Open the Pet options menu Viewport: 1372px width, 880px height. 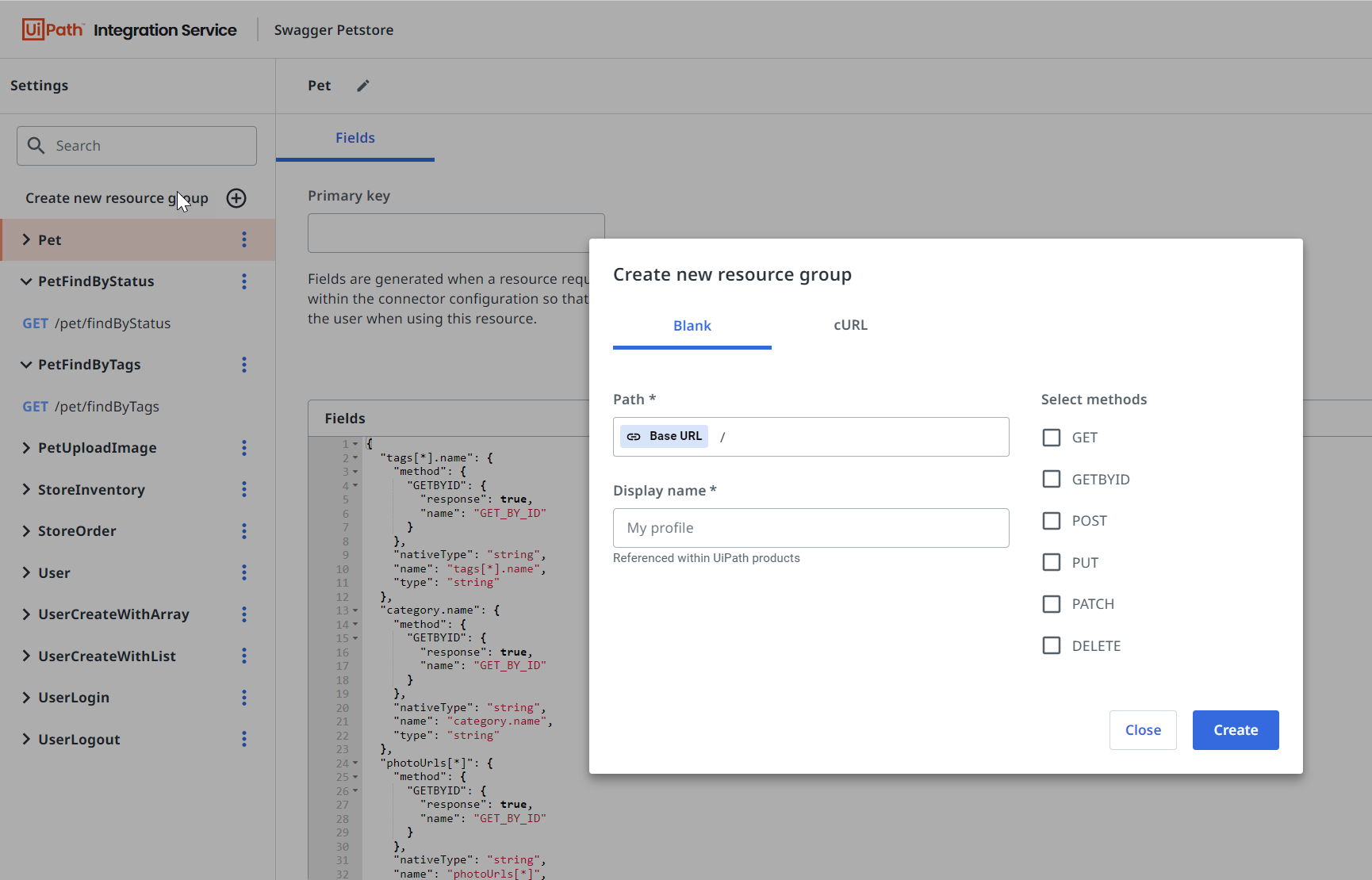[244, 239]
